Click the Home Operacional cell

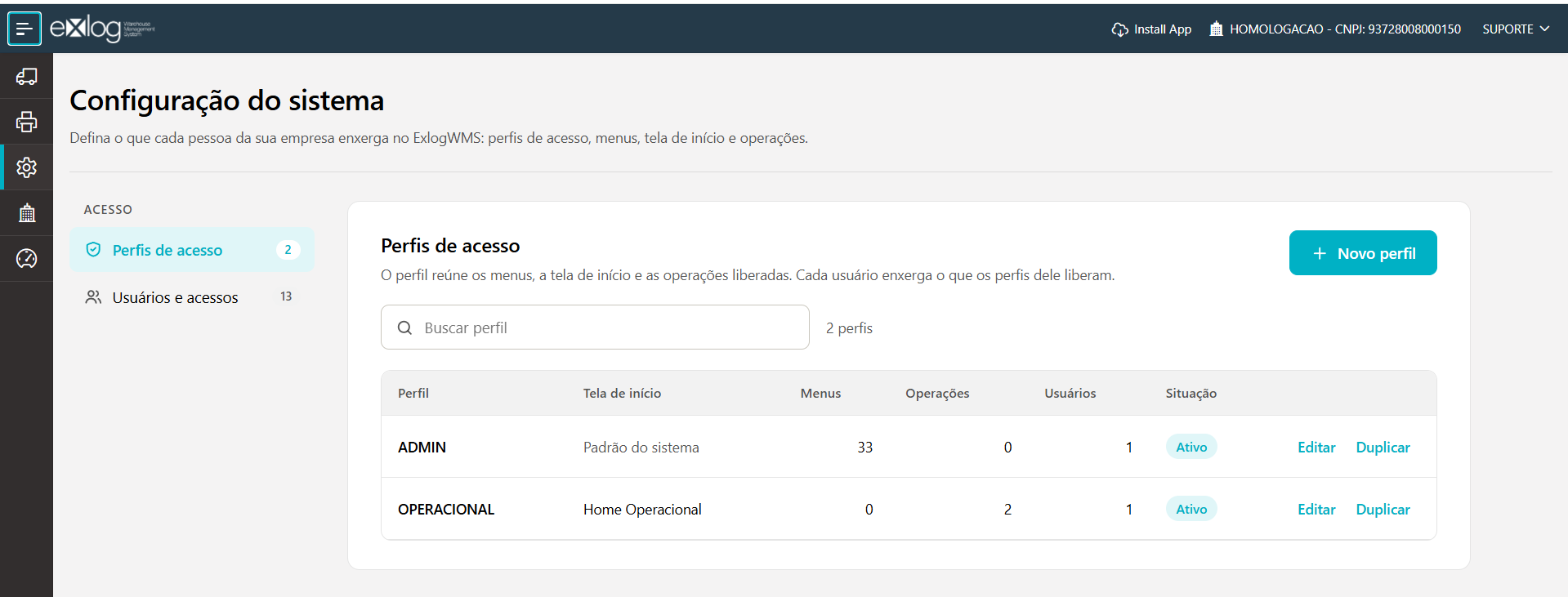click(x=642, y=510)
